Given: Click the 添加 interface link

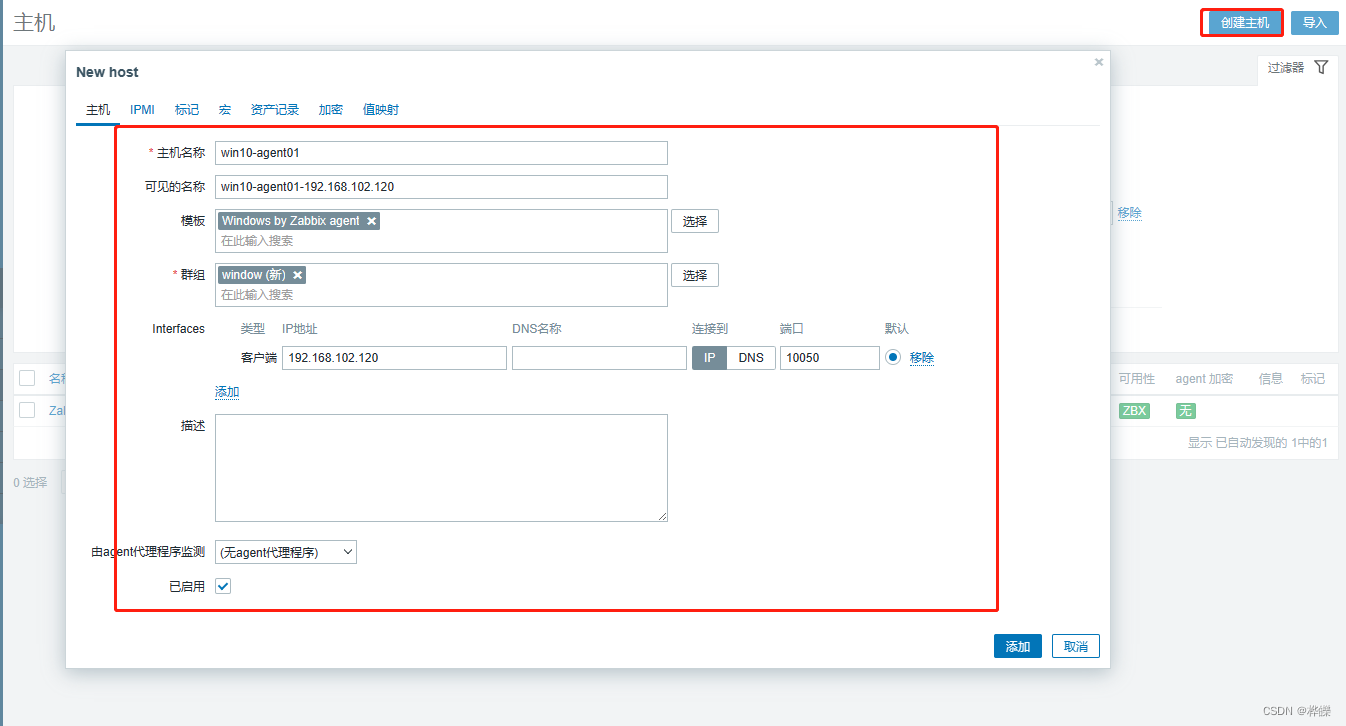Looking at the screenshot, I should [227, 392].
